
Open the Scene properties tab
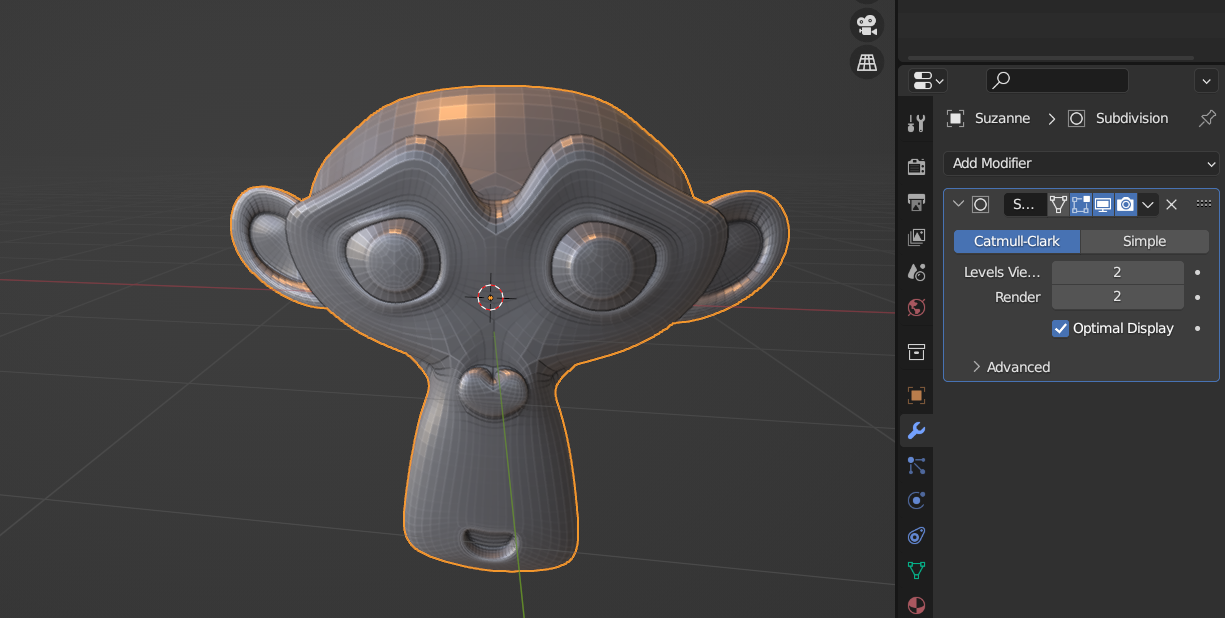[x=916, y=271]
